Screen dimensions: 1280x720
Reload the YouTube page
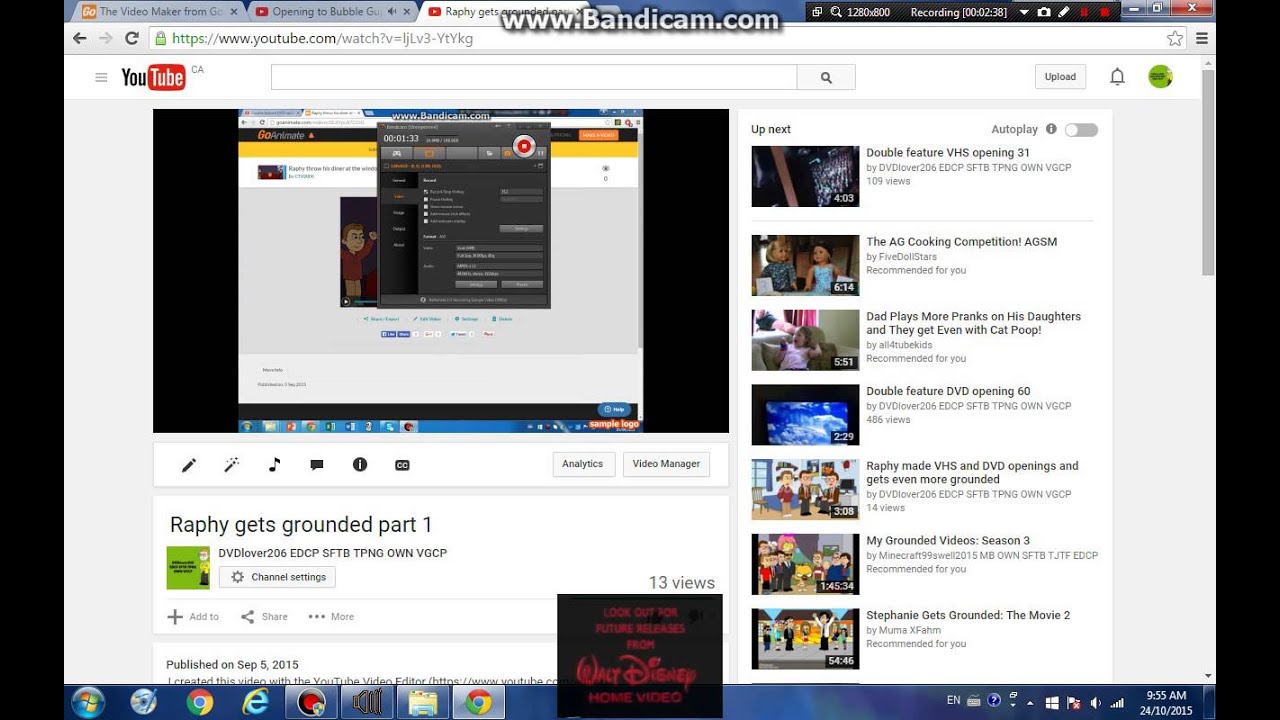(131, 38)
